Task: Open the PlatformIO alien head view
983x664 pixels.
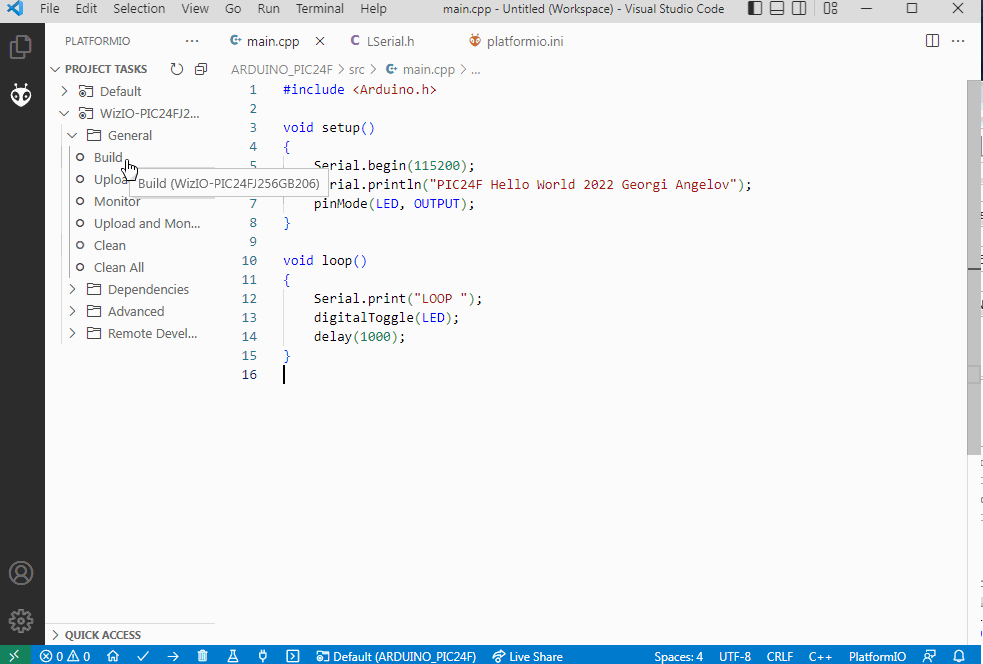Action: pos(21,95)
